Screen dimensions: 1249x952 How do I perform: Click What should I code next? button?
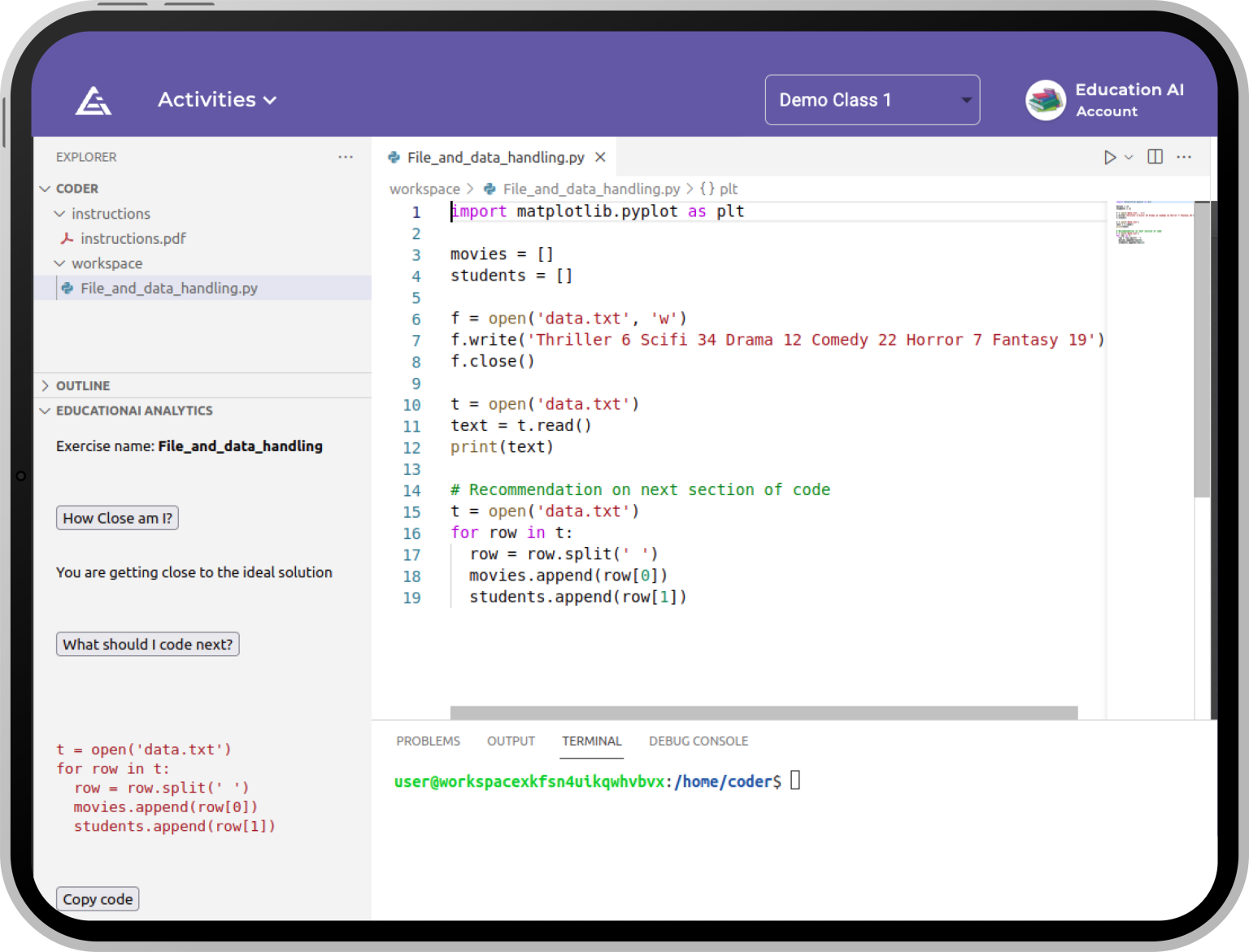tap(148, 644)
